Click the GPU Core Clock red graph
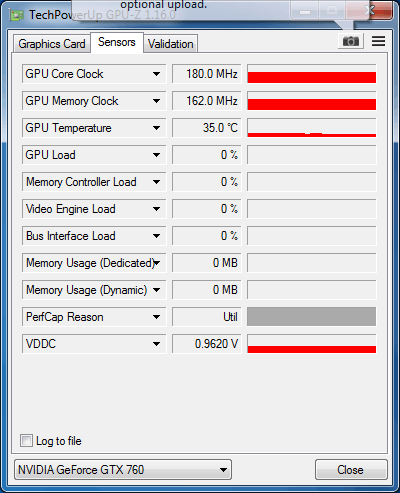 tap(312, 74)
